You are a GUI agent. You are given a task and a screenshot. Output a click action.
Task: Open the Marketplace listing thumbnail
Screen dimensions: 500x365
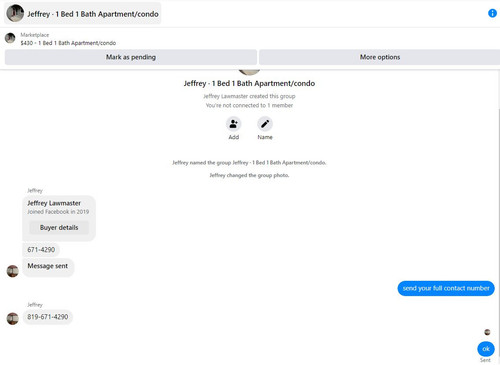(x=10, y=38)
